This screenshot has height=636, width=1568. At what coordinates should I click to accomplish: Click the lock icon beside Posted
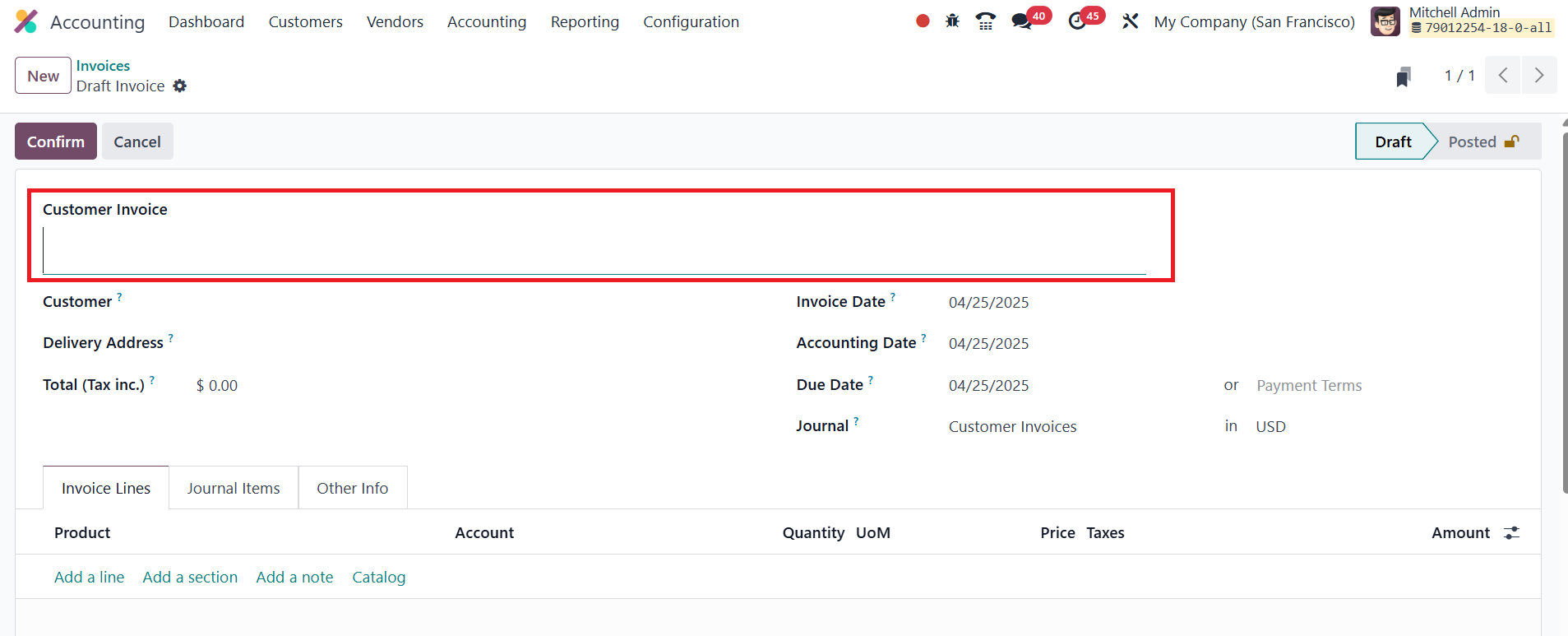[1511, 142]
